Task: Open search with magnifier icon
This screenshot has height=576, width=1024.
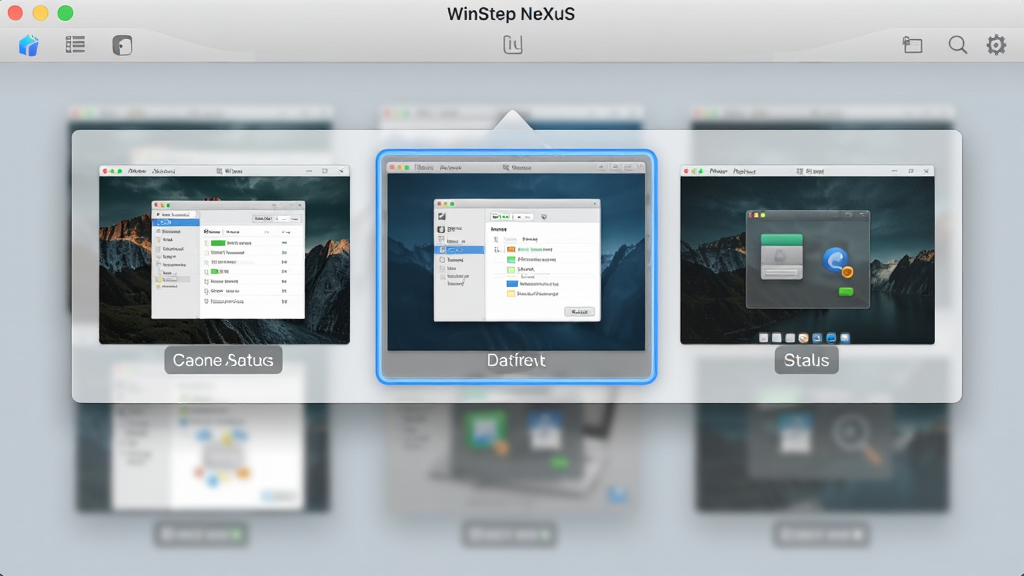Action: pyautogui.click(x=957, y=44)
